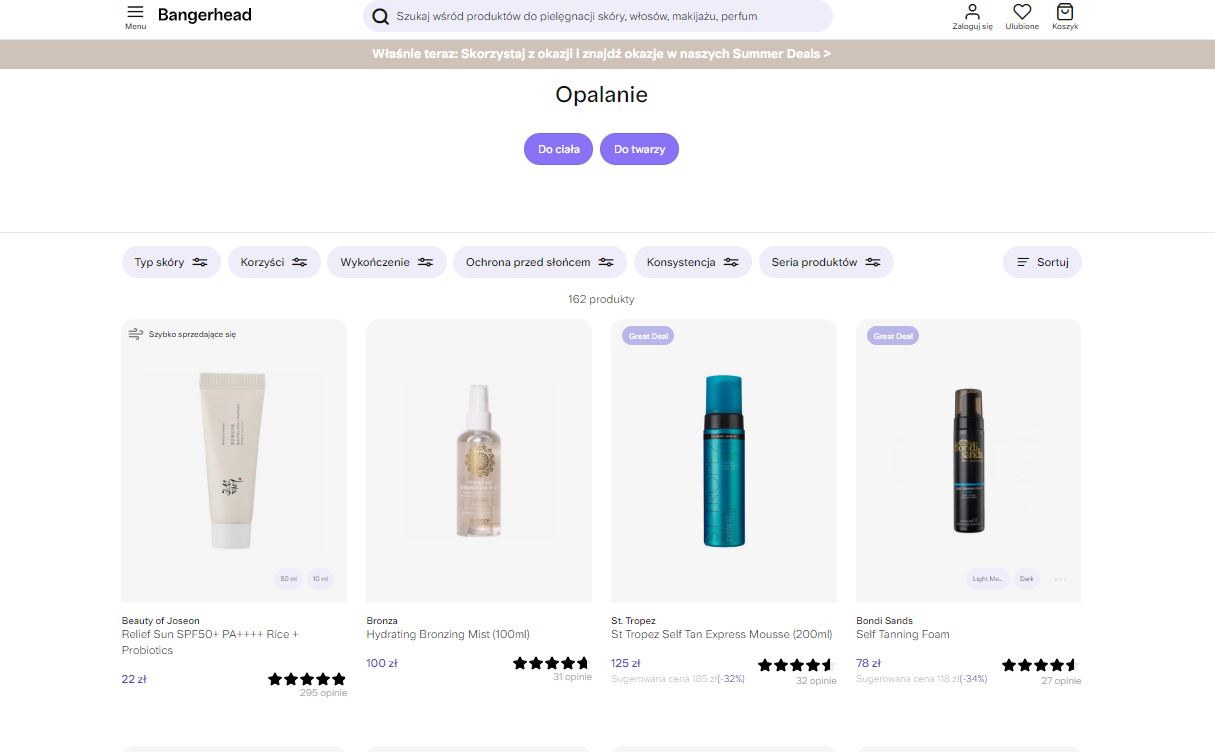Viewport: 1215px width, 752px height.
Task: Click the 125 zł price
Action: 626,663
